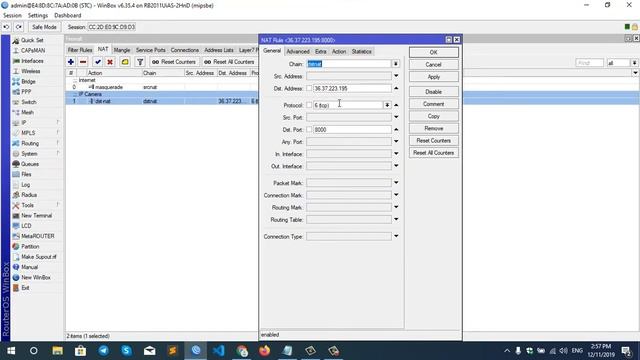Open the Mangle tab
Viewport: 640px width, 360px height.
(x=122, y=50)
